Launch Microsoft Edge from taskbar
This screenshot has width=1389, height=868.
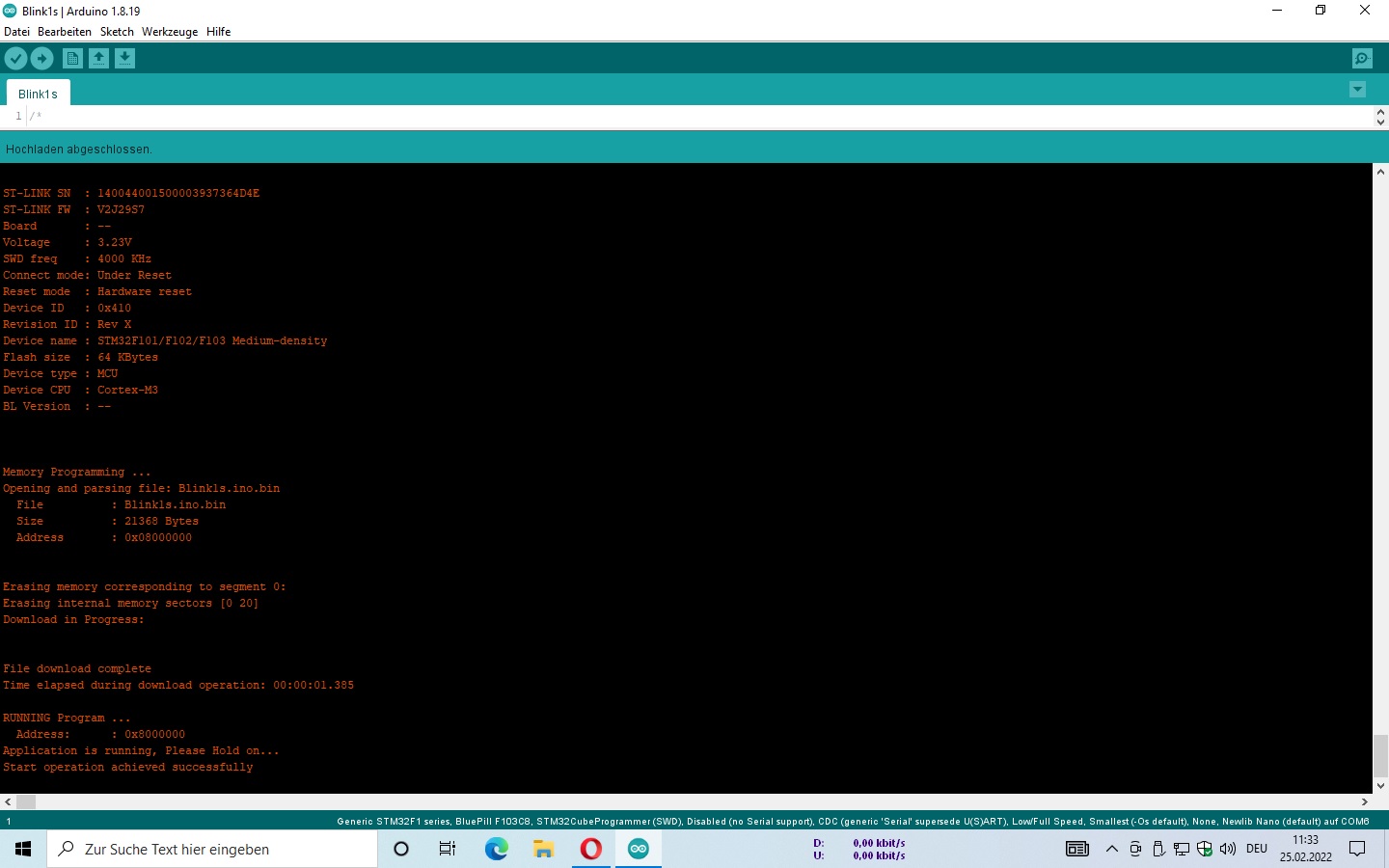click(496, 849)
